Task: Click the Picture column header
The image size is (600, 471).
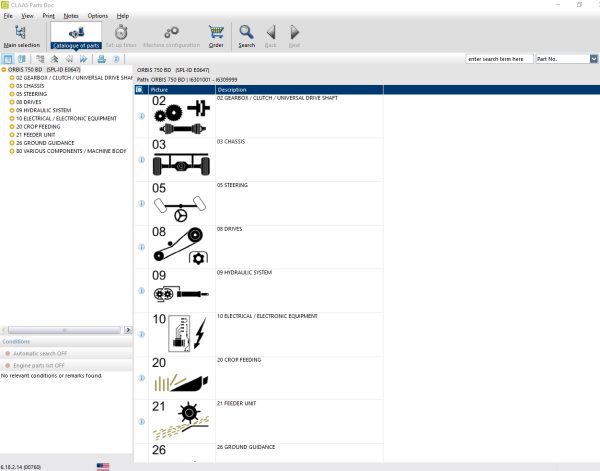Action: point(182,90)
